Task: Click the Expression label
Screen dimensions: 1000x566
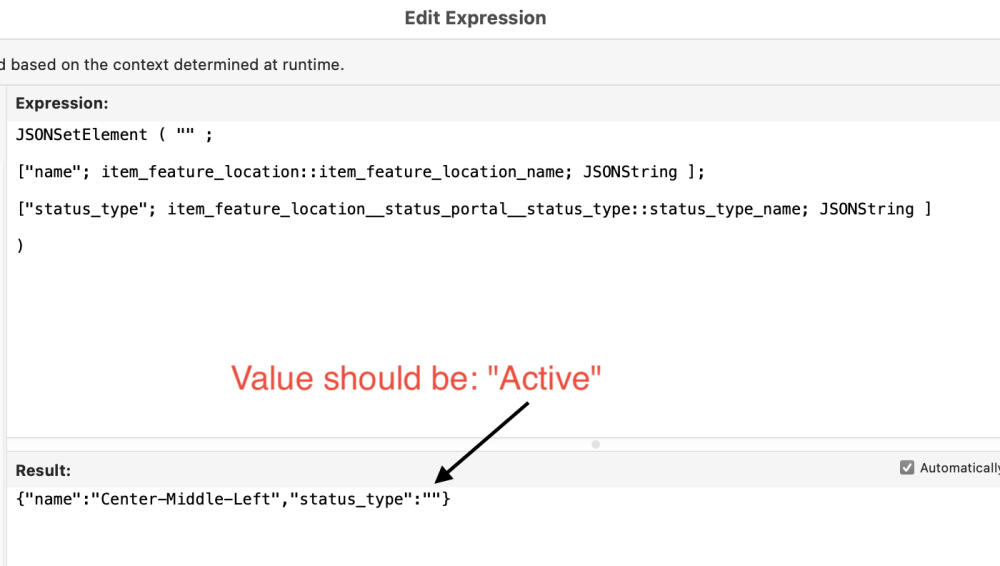Action: pos(62,103)
